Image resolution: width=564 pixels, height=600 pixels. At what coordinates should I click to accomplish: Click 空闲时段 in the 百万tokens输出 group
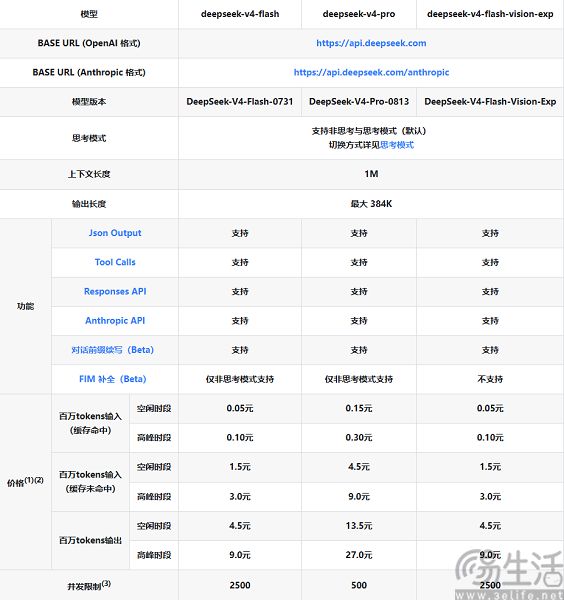tap(154, 526)
